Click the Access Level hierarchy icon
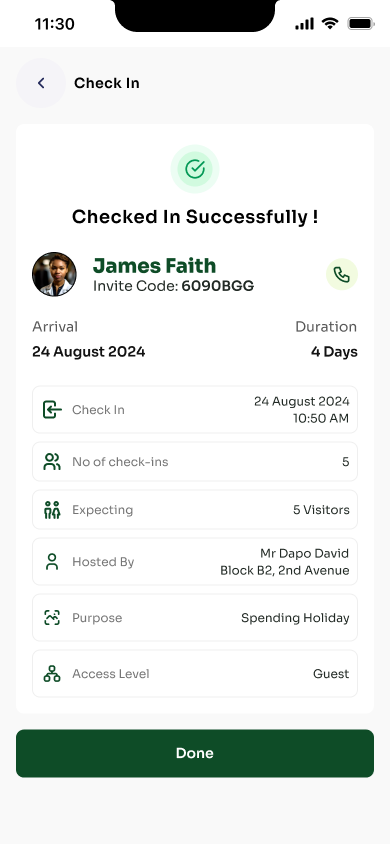Viewport: 390px width, 844px height. pyautogui.click(x=52, y=673)
